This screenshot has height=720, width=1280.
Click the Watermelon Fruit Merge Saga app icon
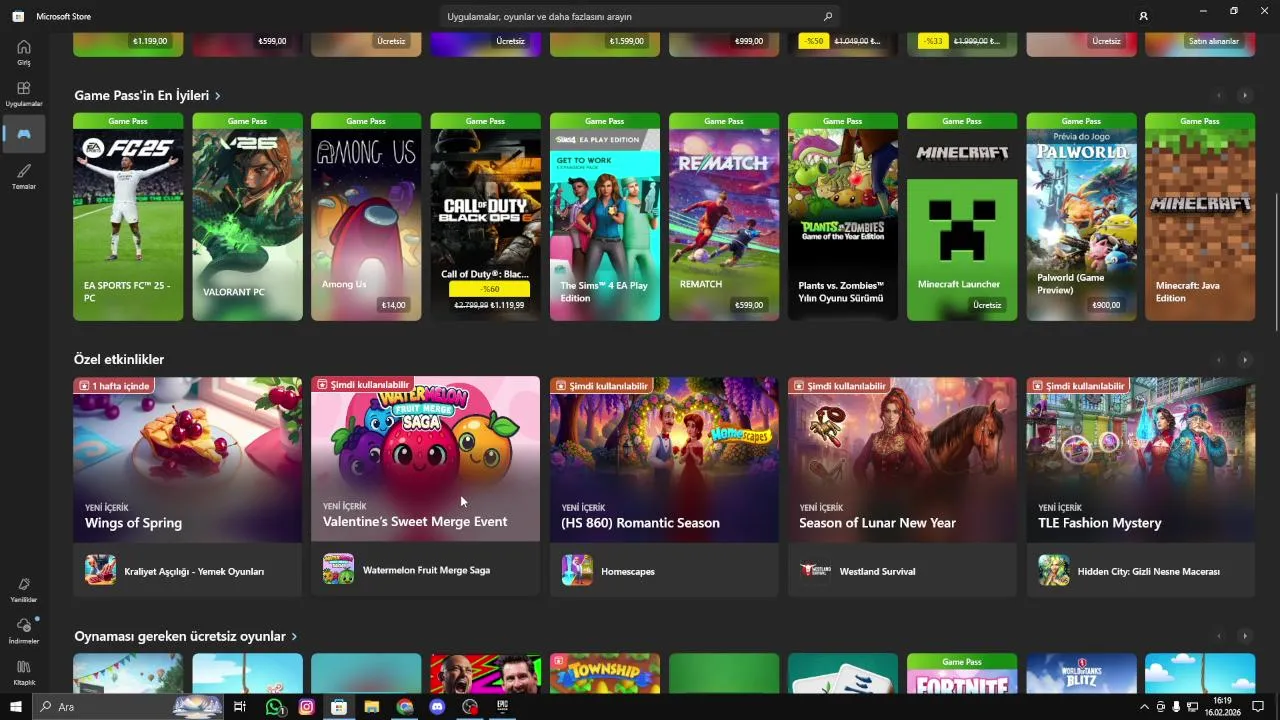tap(338, 569)
